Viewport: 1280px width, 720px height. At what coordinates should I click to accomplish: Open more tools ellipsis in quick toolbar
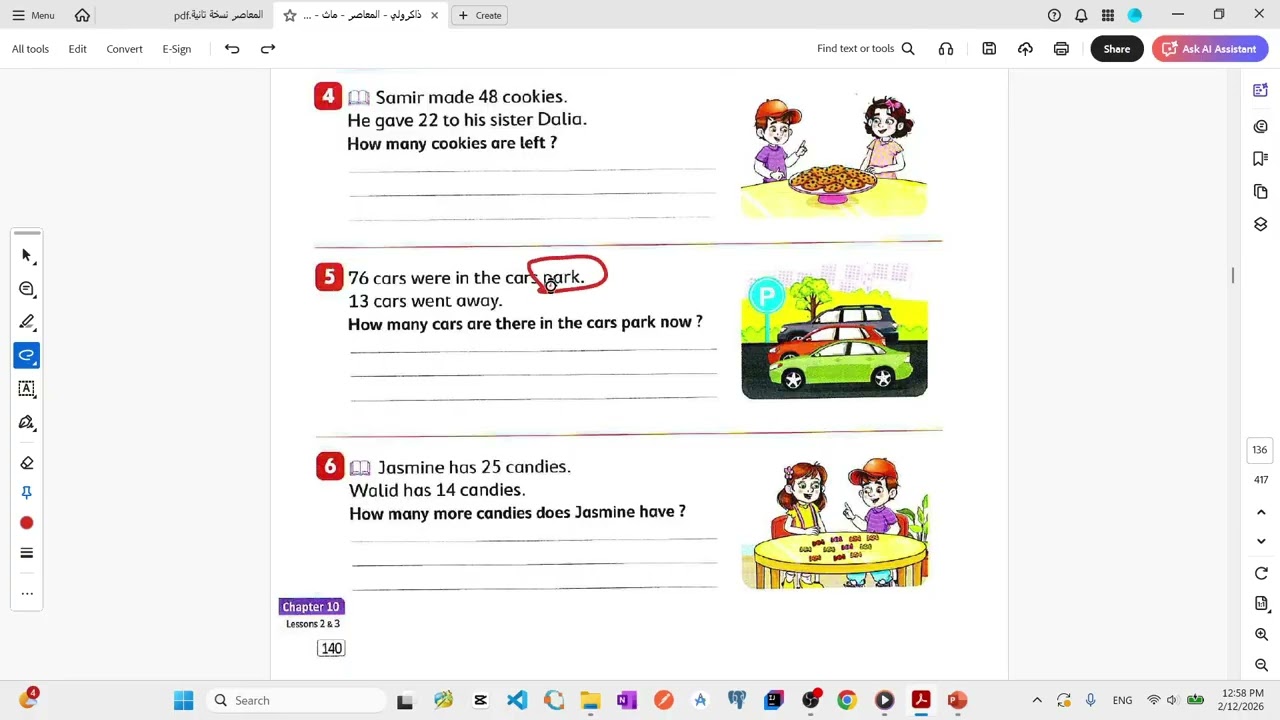[x=27, y=593]
